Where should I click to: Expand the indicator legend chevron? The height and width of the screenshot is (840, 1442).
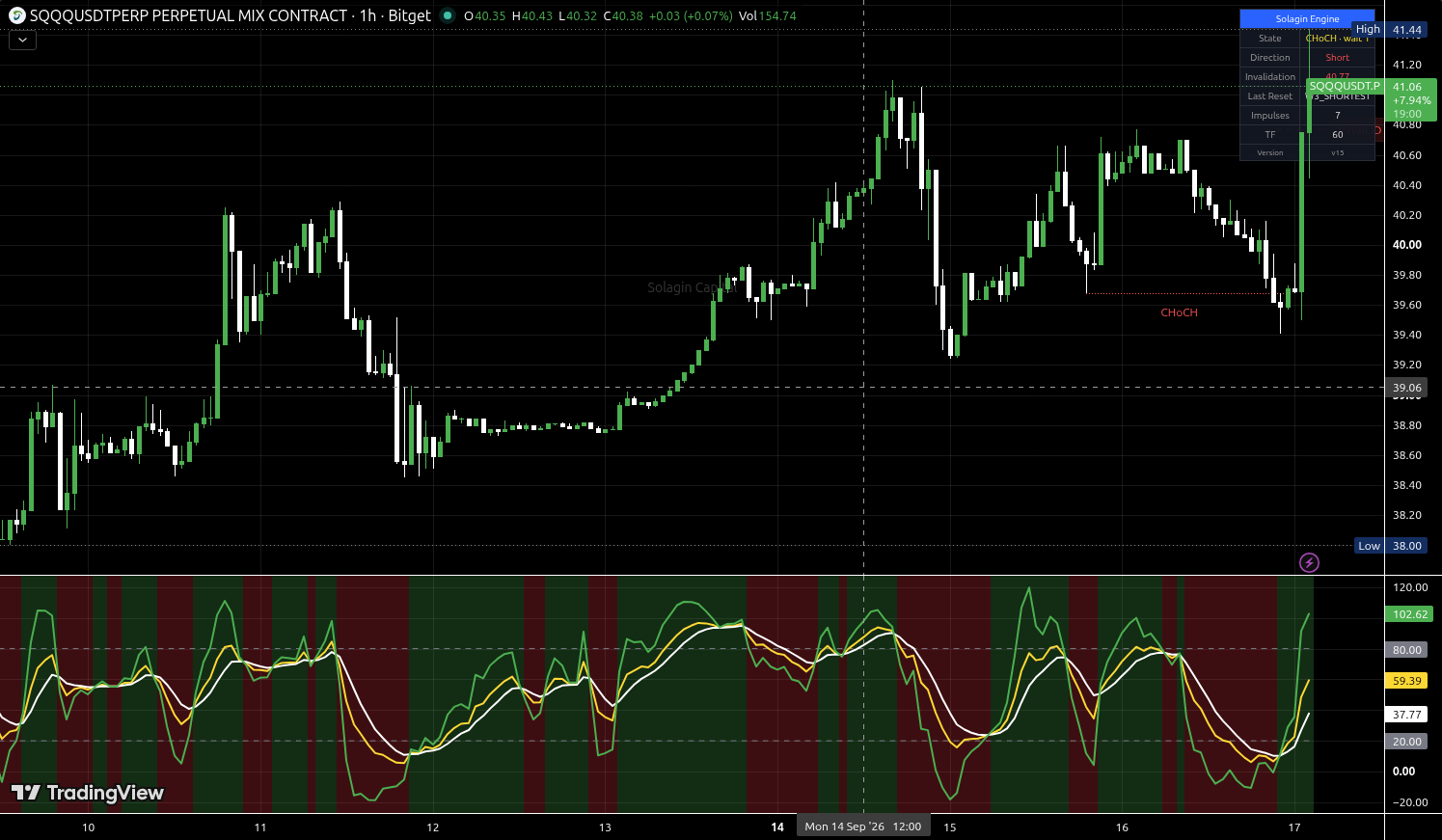tap(22, 40)
